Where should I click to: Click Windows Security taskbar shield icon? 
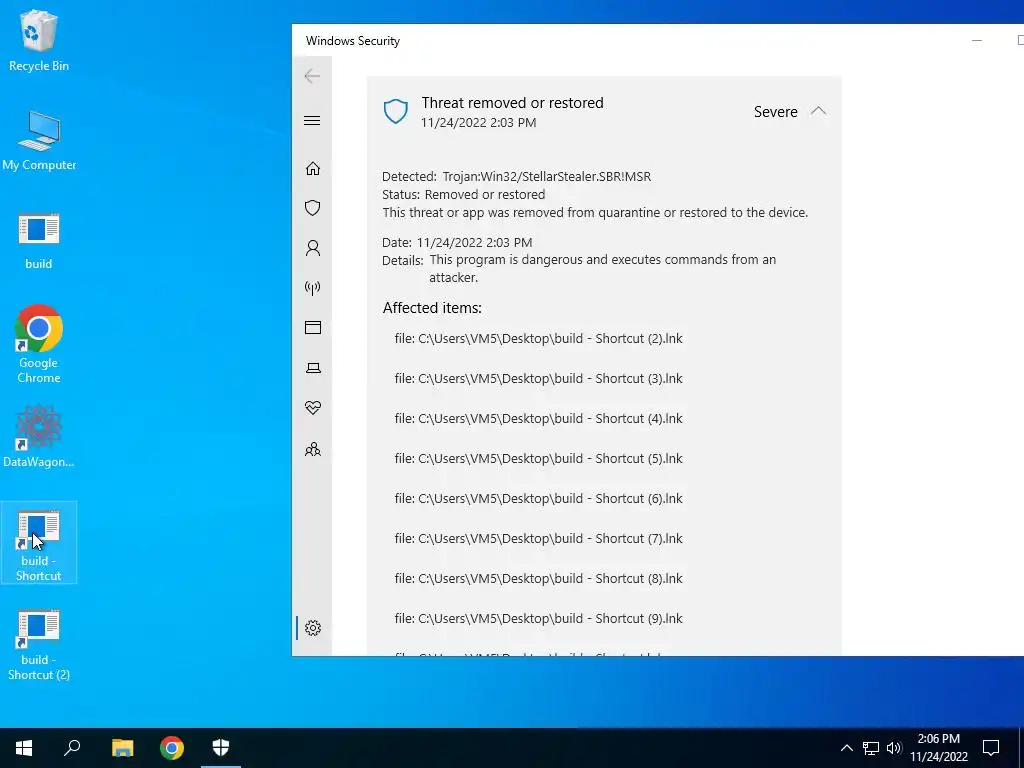pos(221,748)
